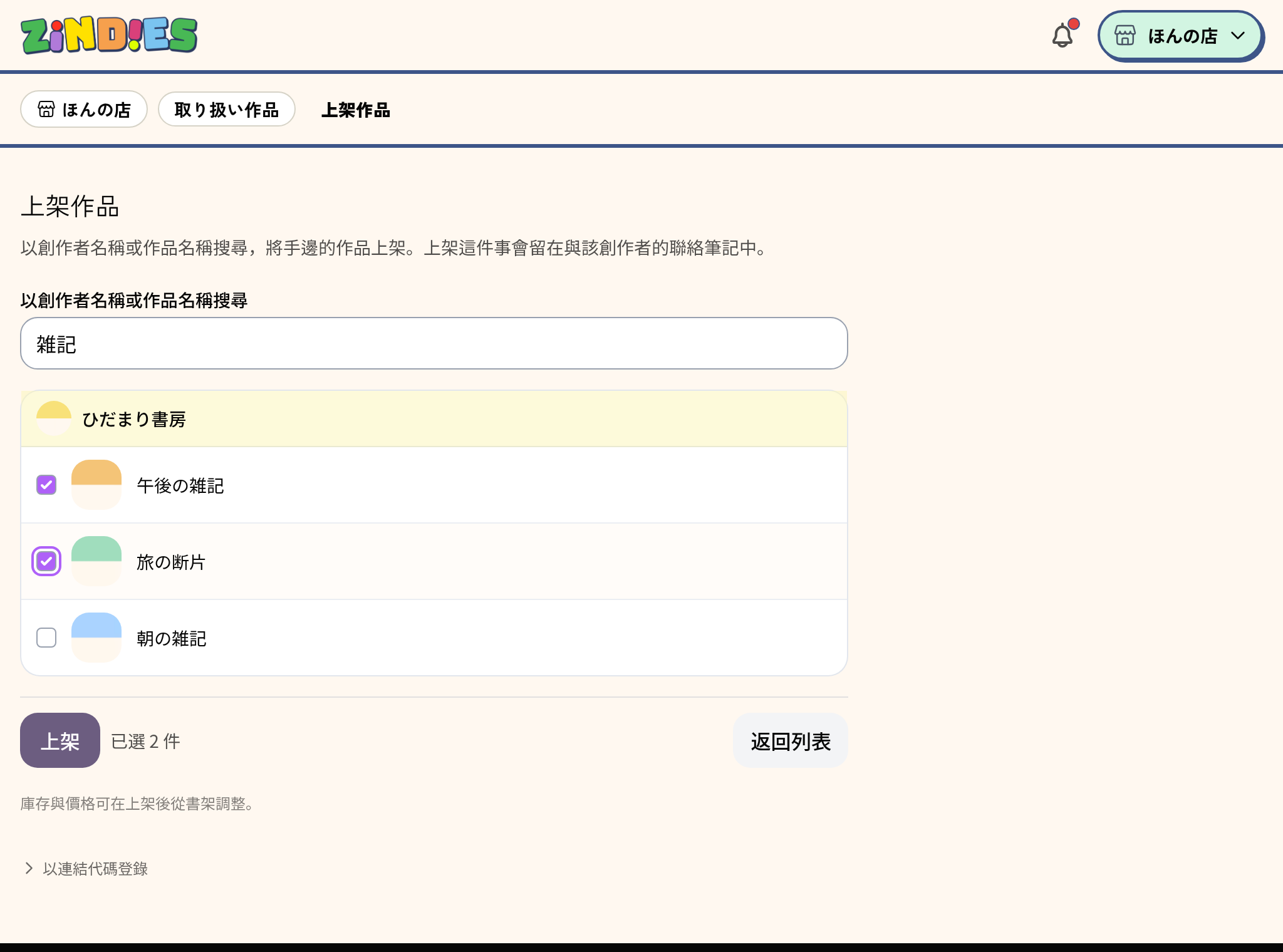Expand the 以連結代碼登錄 section

coord(85,868)
